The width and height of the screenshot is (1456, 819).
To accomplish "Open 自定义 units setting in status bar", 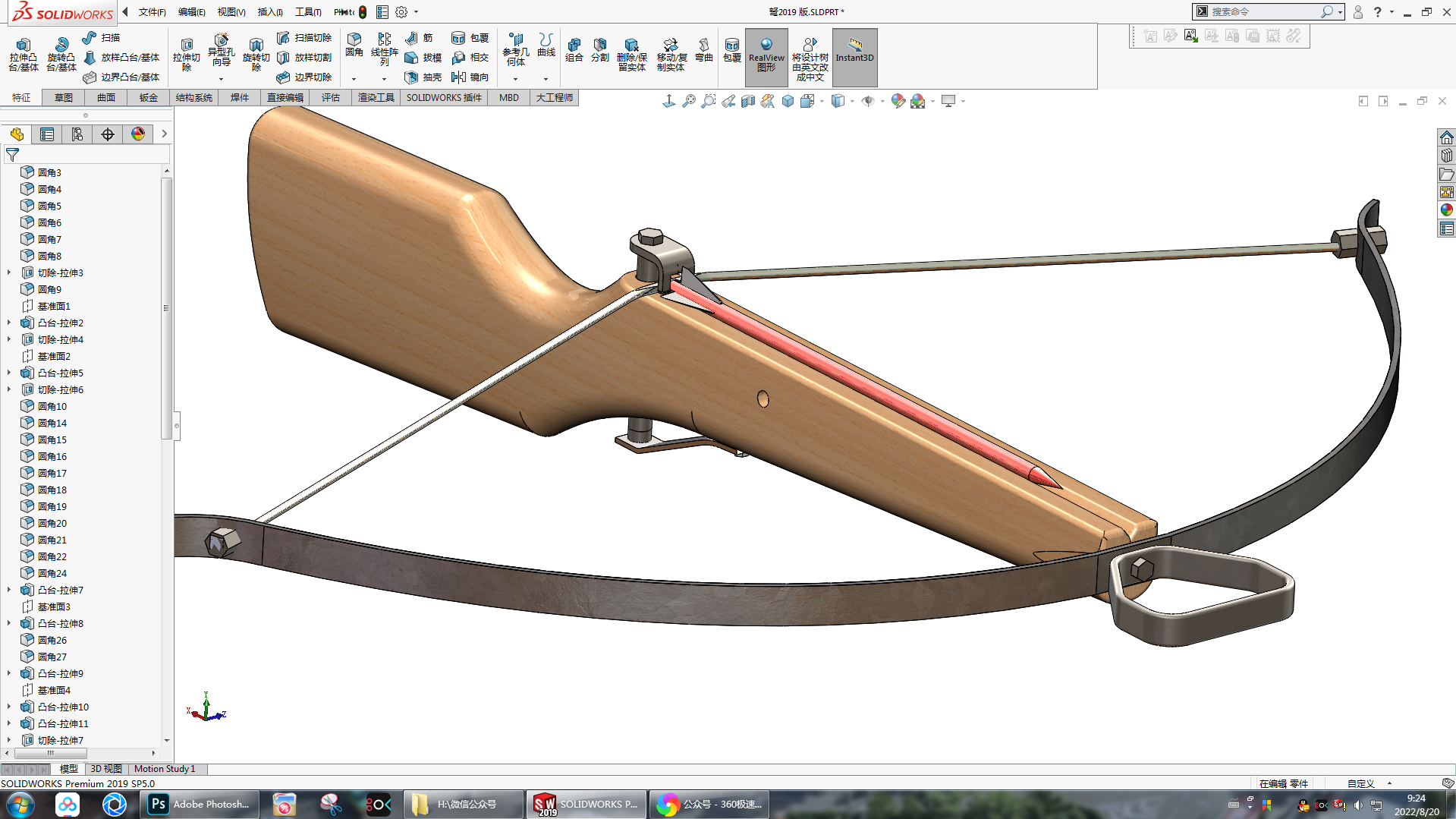I will tap(1360, 783).
